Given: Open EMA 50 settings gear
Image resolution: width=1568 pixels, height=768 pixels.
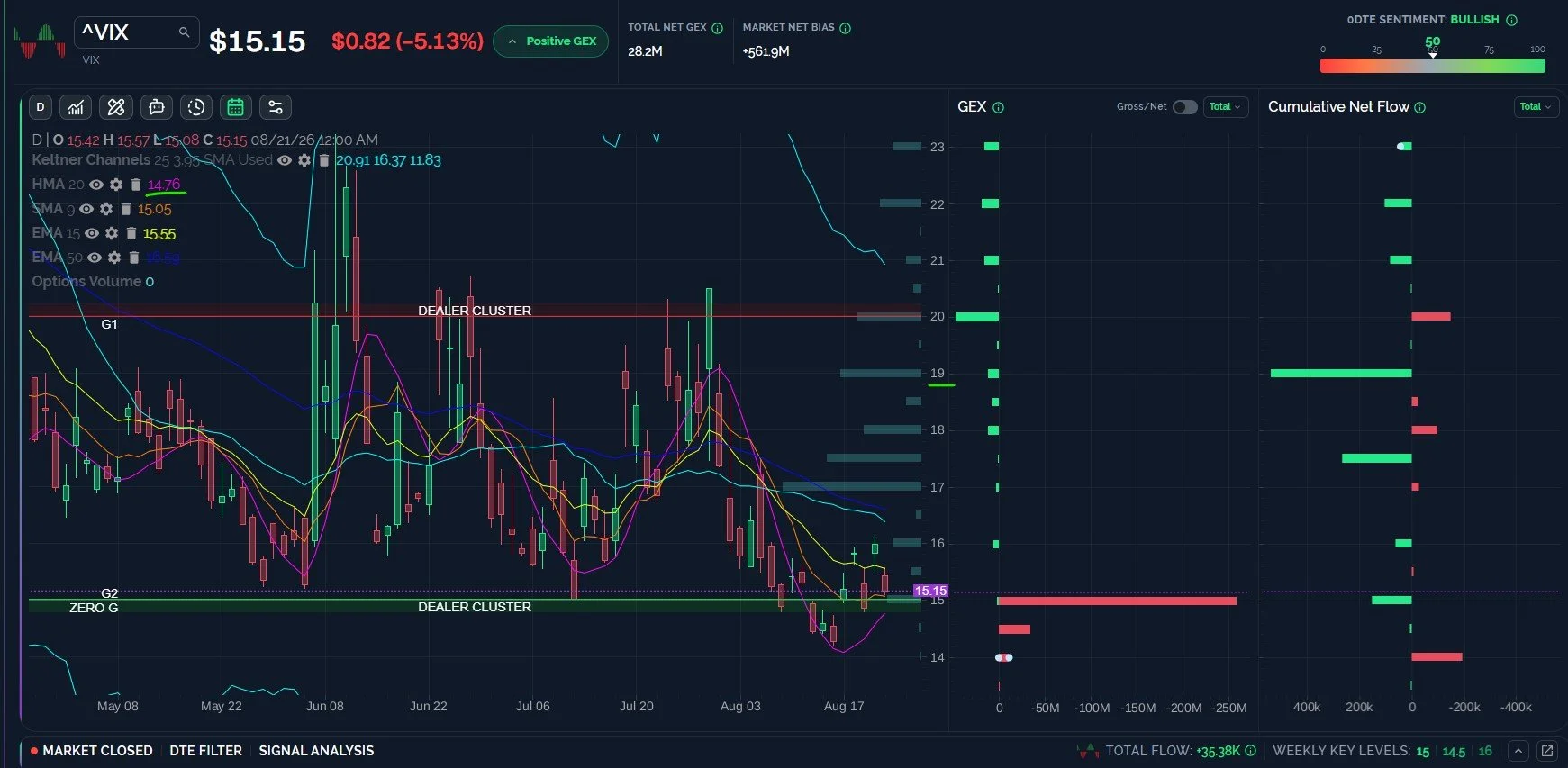Looking at the screenshot, I should click(x=114, y=258).
